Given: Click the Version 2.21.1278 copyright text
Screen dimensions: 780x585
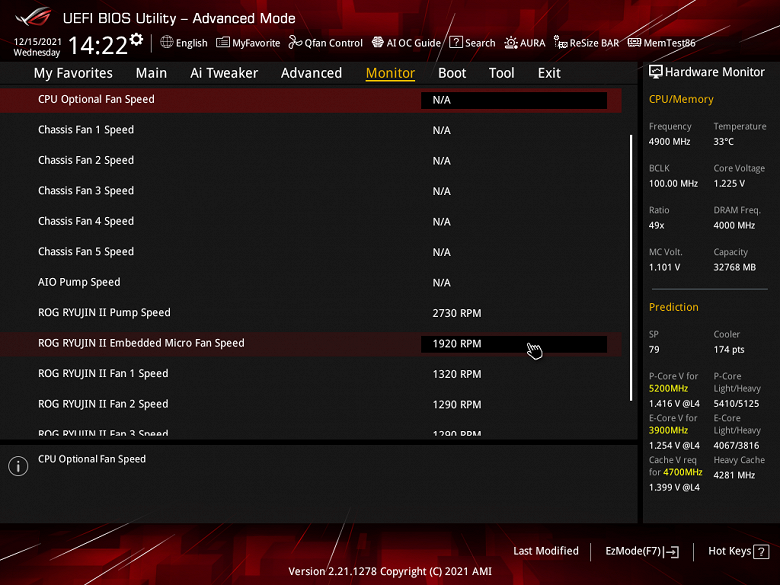Looking at the screenshot, I should pyautogui.click(x=390, y=572).
